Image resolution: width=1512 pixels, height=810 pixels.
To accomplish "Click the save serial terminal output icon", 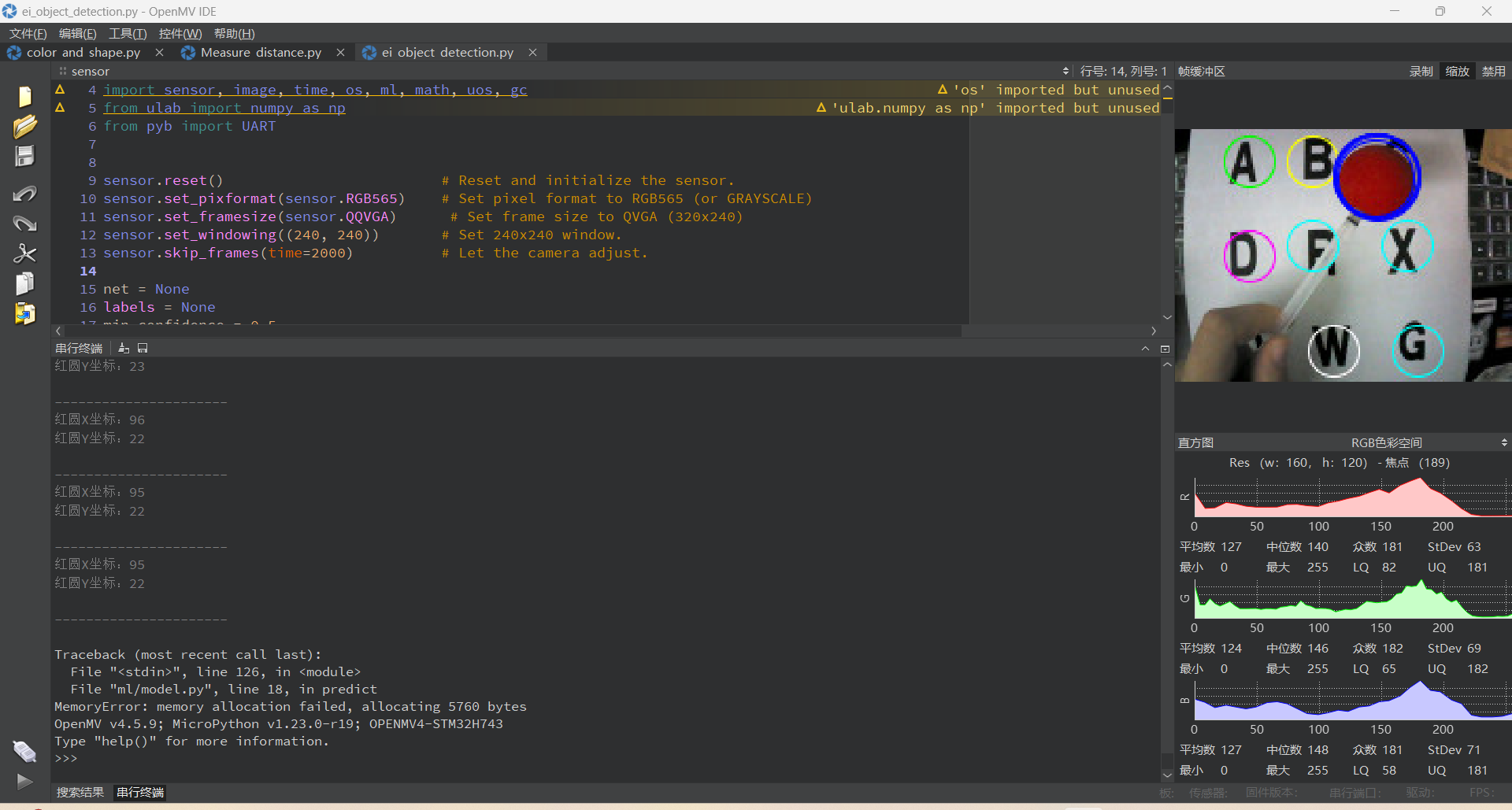I will (143, 348).
